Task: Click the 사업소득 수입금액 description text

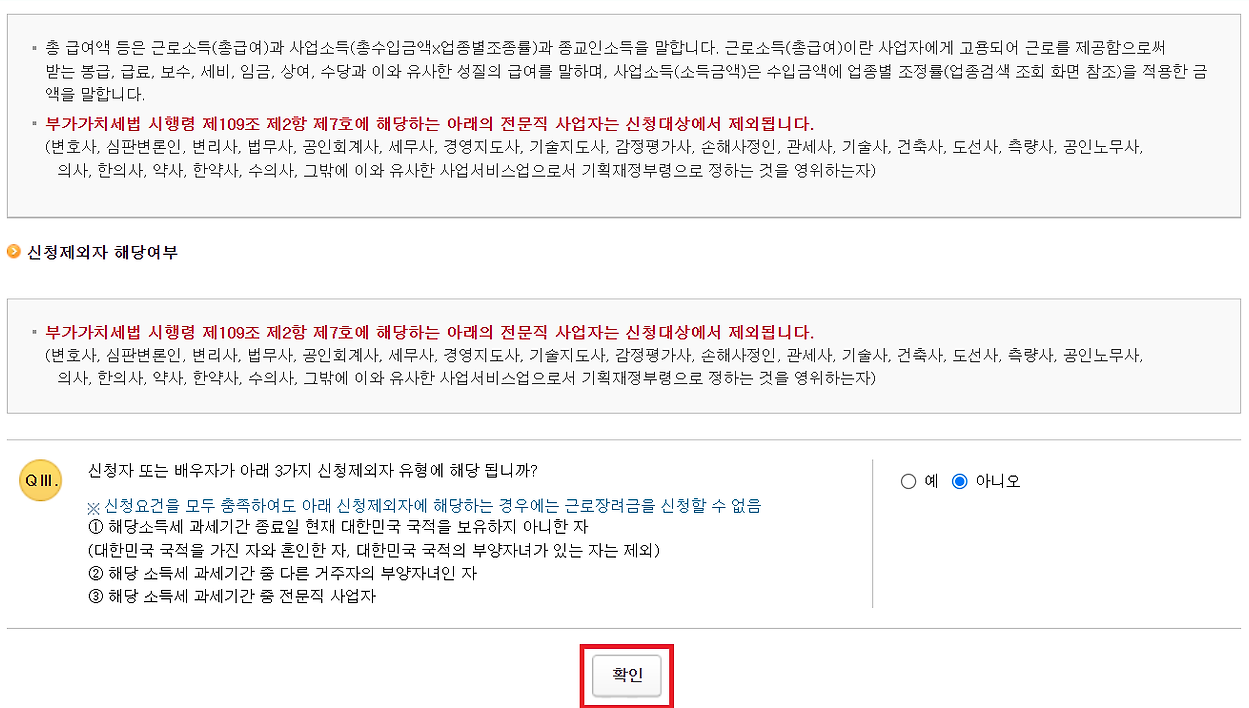Action: 600,75
